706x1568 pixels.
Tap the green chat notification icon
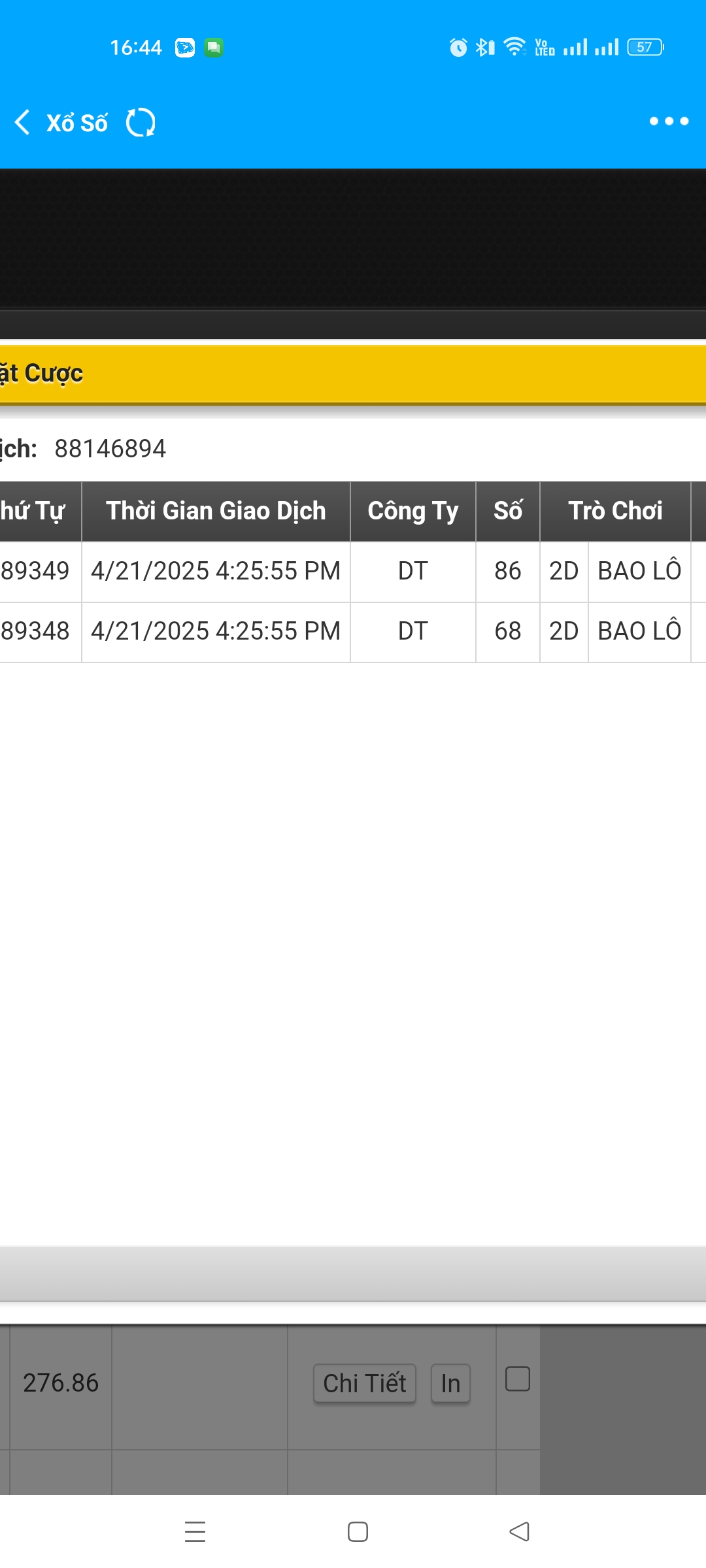point(214,48)
